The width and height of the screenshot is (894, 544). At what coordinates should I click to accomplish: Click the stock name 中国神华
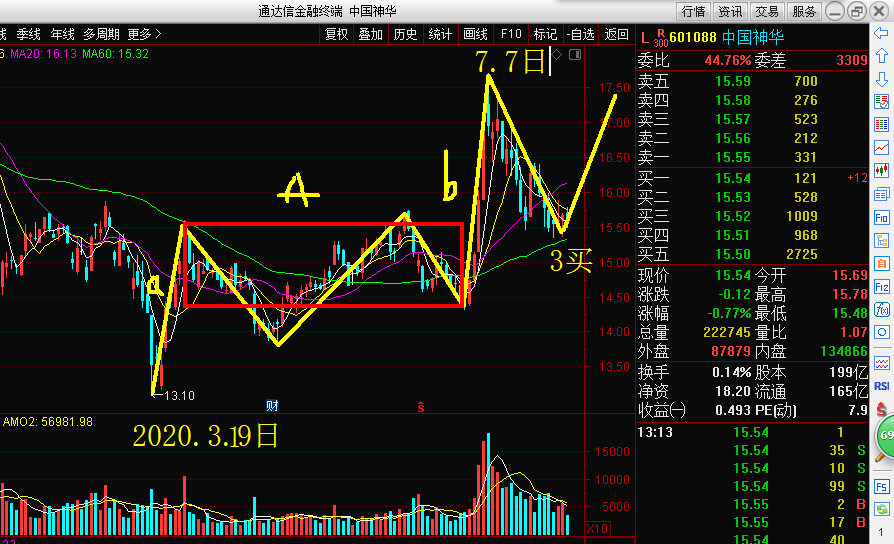tap(753, 38)
